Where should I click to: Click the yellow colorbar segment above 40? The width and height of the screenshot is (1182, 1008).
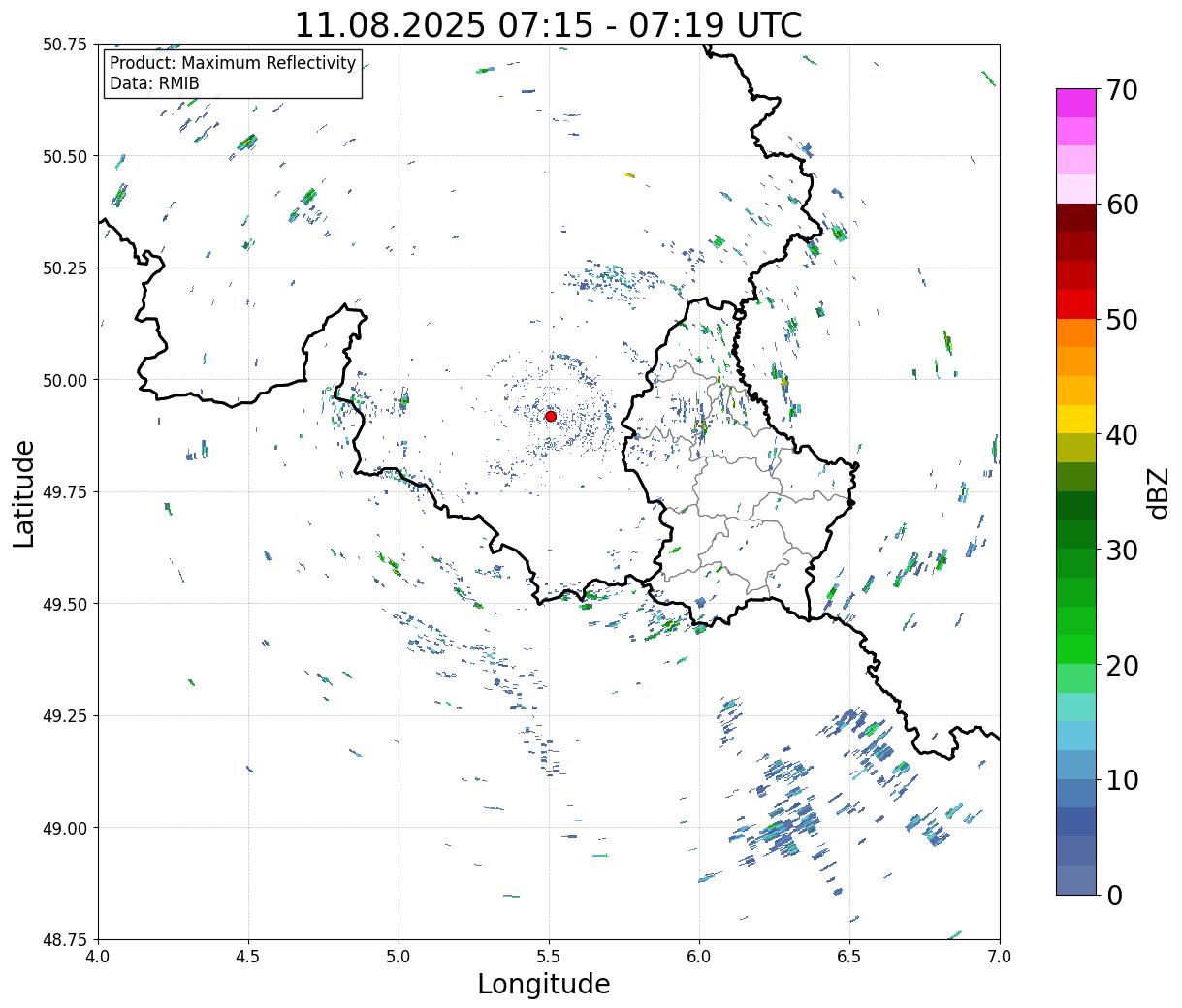point(1076,419)
